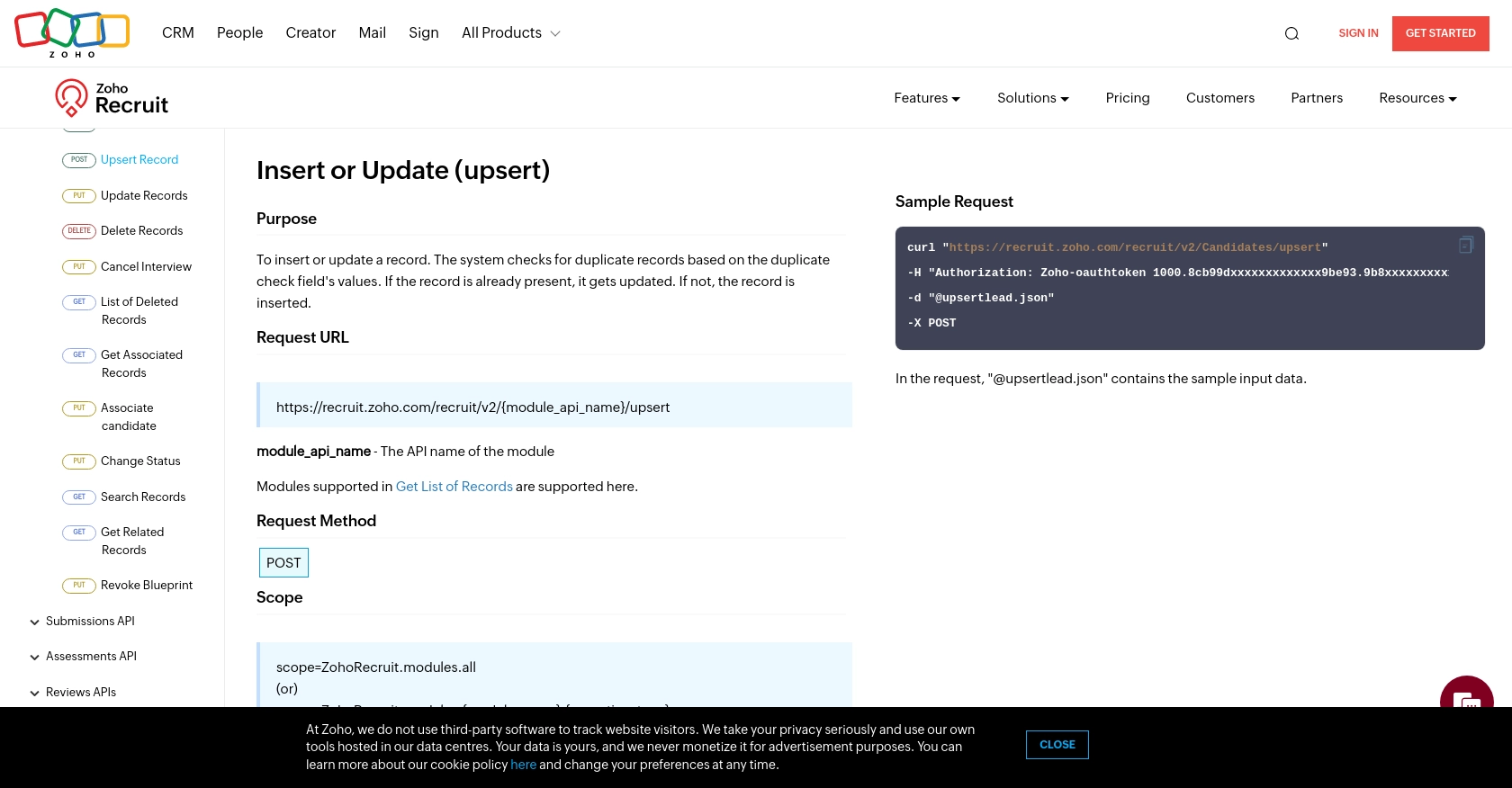Click POST badge beside Upsert Record
Viewport: 1512px width, 788px height.
click(x=79, y=160)
